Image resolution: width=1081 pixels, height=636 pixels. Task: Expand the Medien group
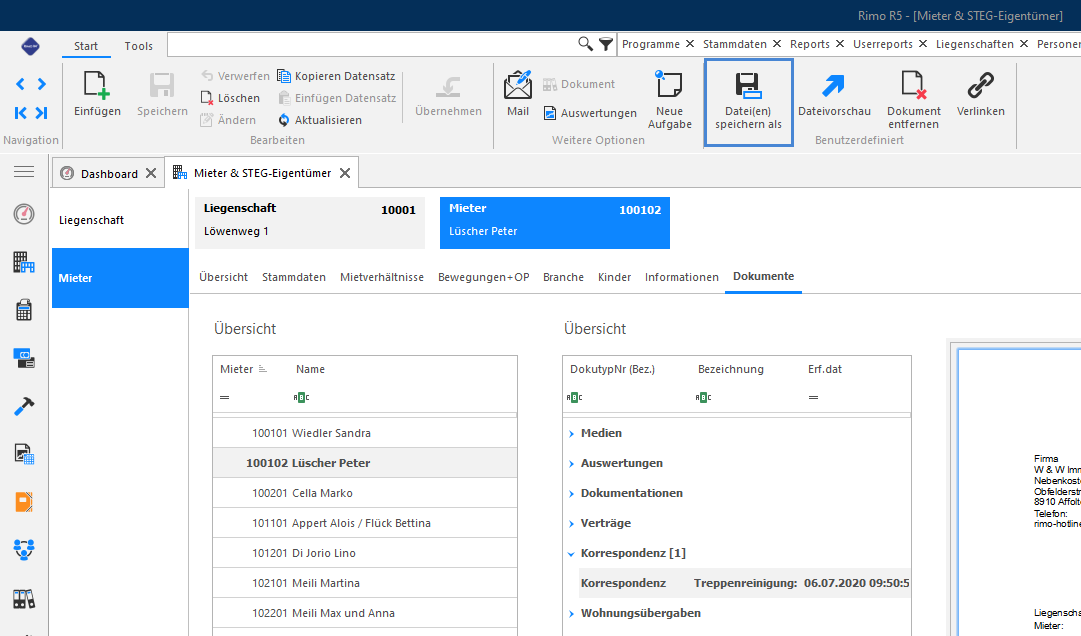tap(572, 433)
